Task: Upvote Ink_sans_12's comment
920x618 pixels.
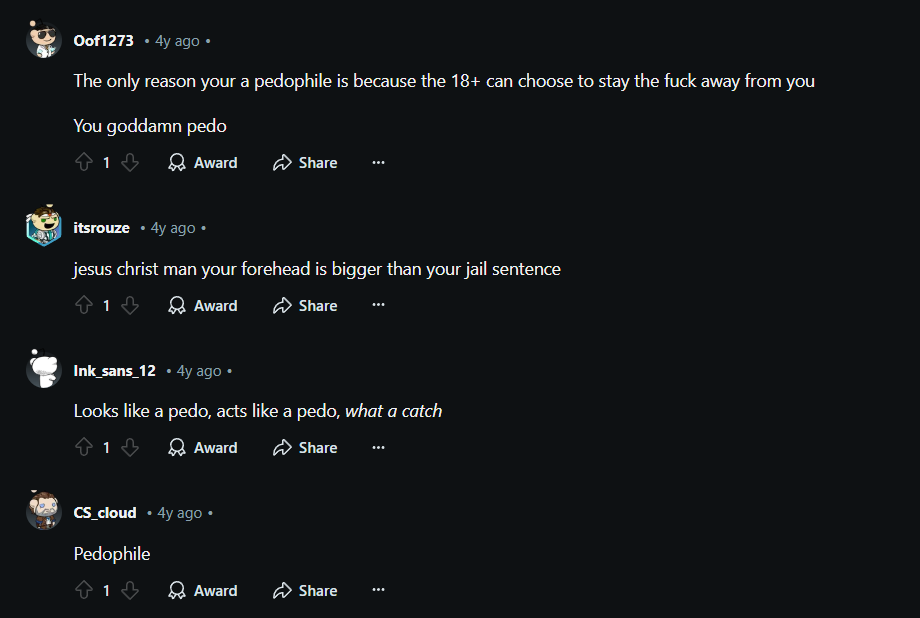Action: 84,447
